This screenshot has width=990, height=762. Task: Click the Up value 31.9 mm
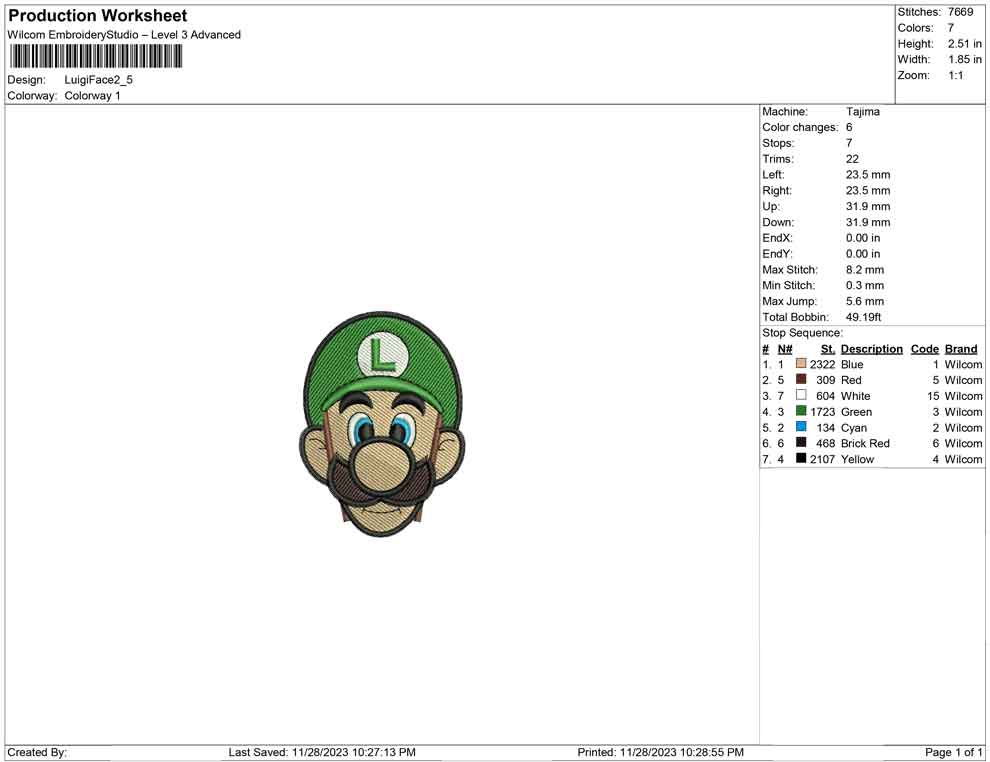868,206
